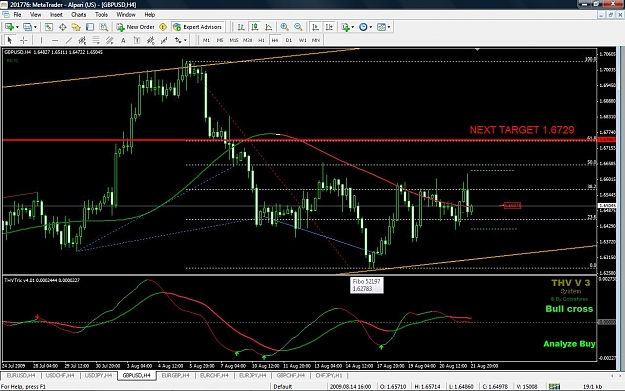Open the Market Watch window icon
The width and height of the screenshot is (625, 391).
click(x=49, y=27)
